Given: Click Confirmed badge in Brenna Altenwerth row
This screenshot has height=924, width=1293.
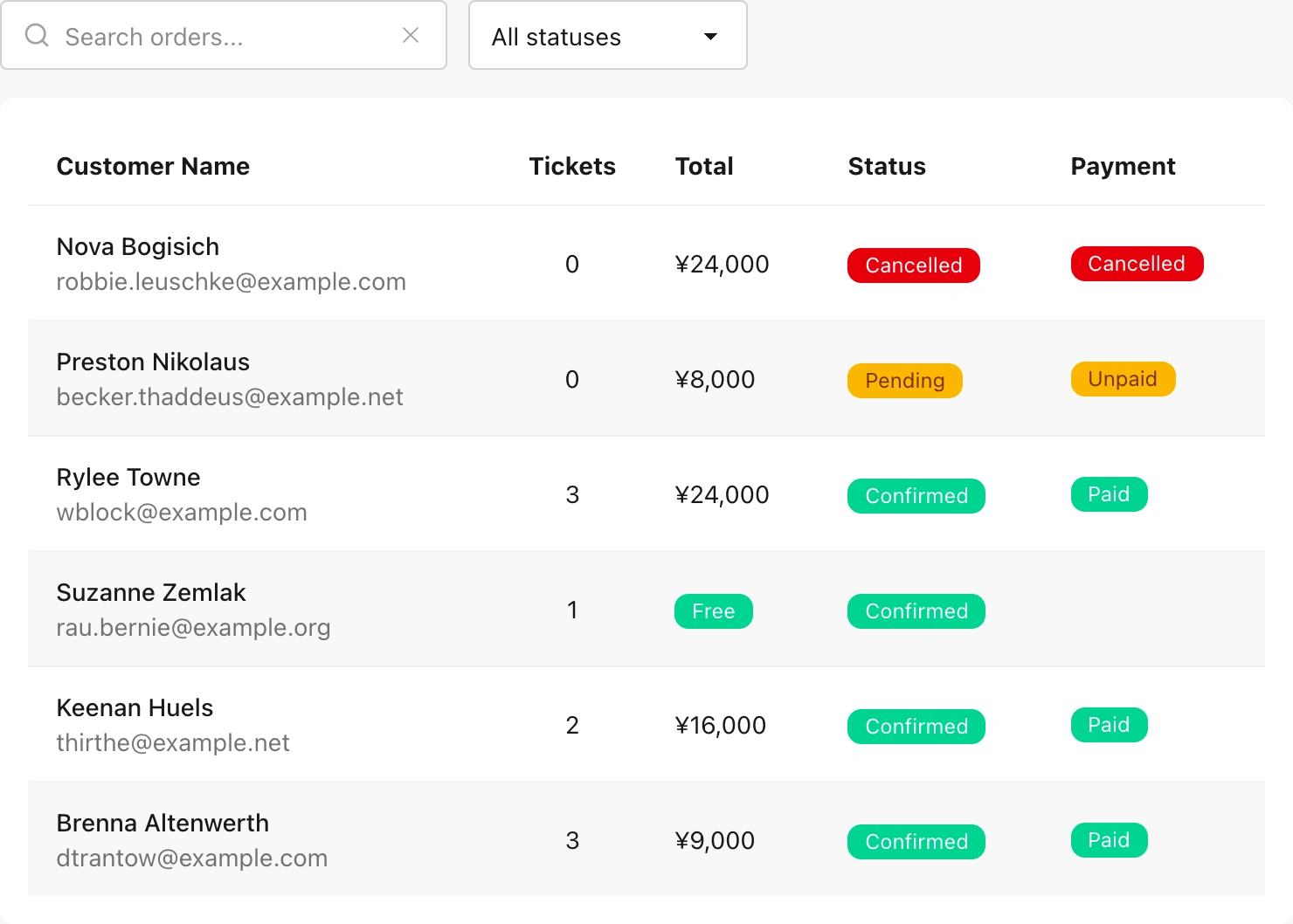Looking at the screenshot, I should pyautogui.click(x=916, y=842).
